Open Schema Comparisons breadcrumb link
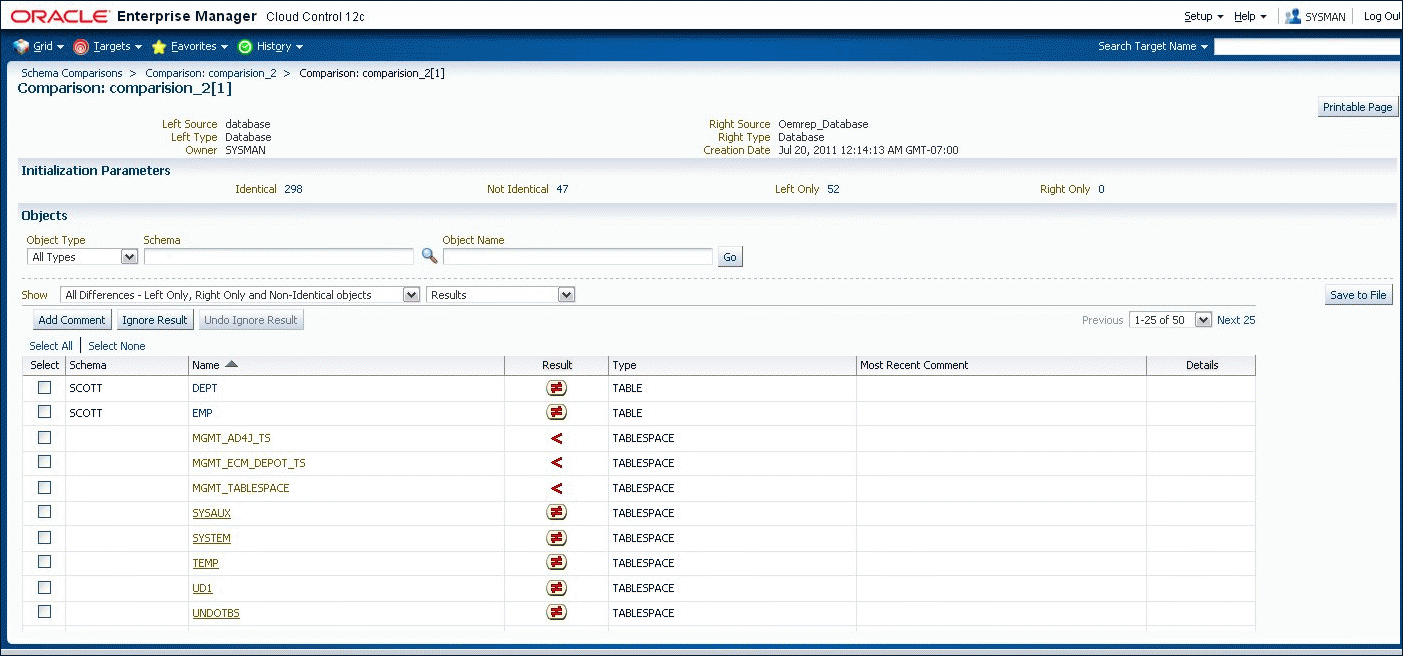This screenshot has height=656, width=1403. point(72,73)
